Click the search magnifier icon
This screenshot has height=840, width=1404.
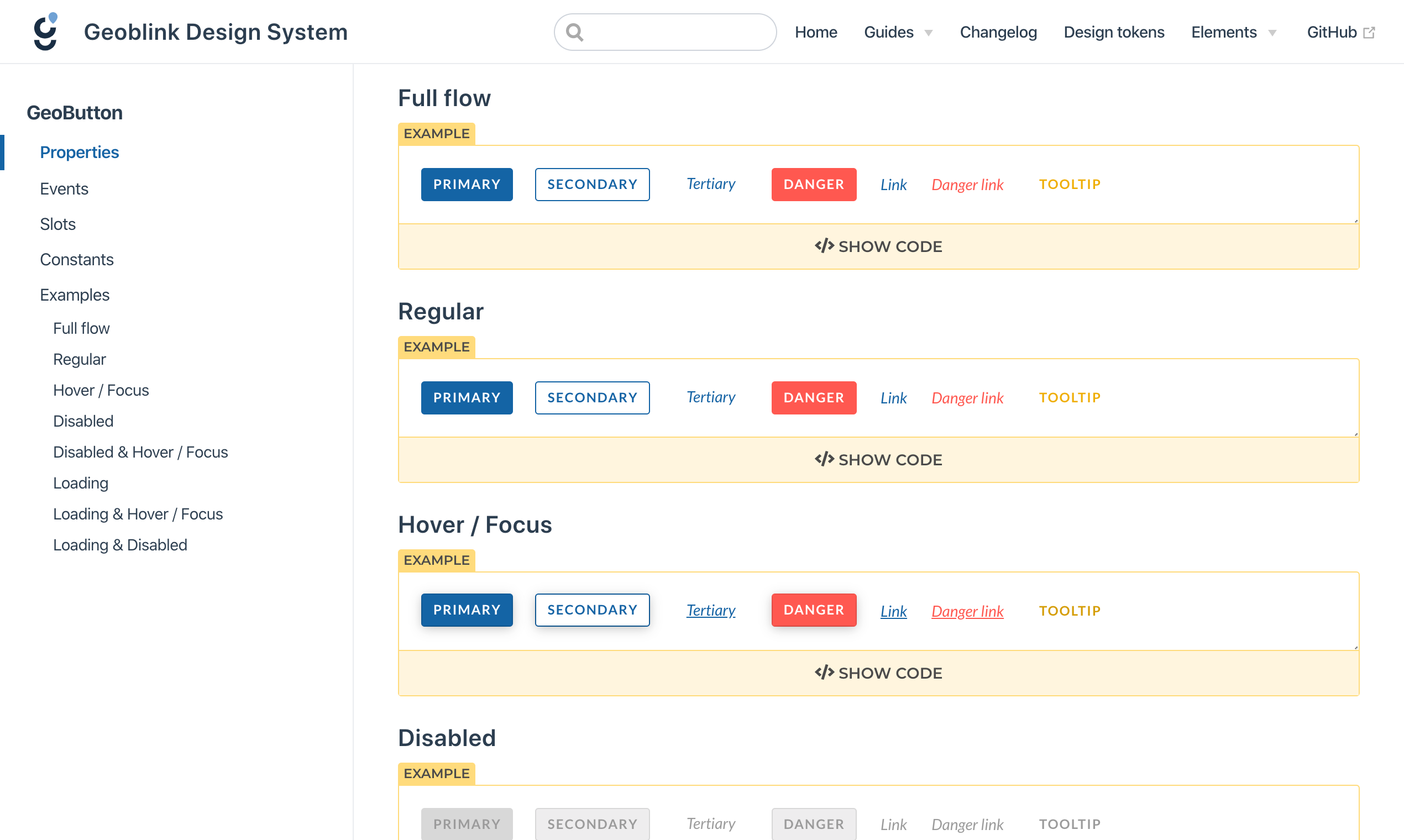[575, 32]
